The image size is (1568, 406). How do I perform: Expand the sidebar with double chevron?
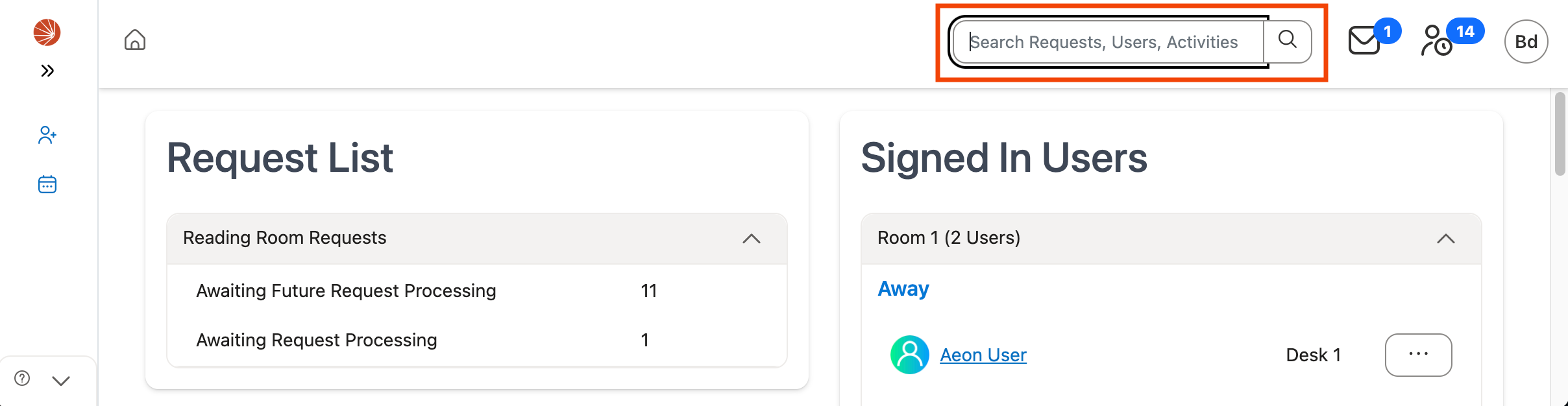pyautogui.click(x=47, y=71)
